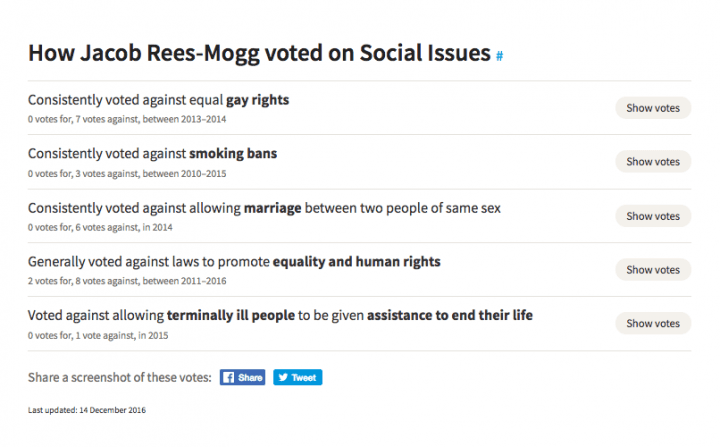Viewport: 720px width, 447px height.
Task: Click the gay rights vote count summary
Action: coord(127,119)
